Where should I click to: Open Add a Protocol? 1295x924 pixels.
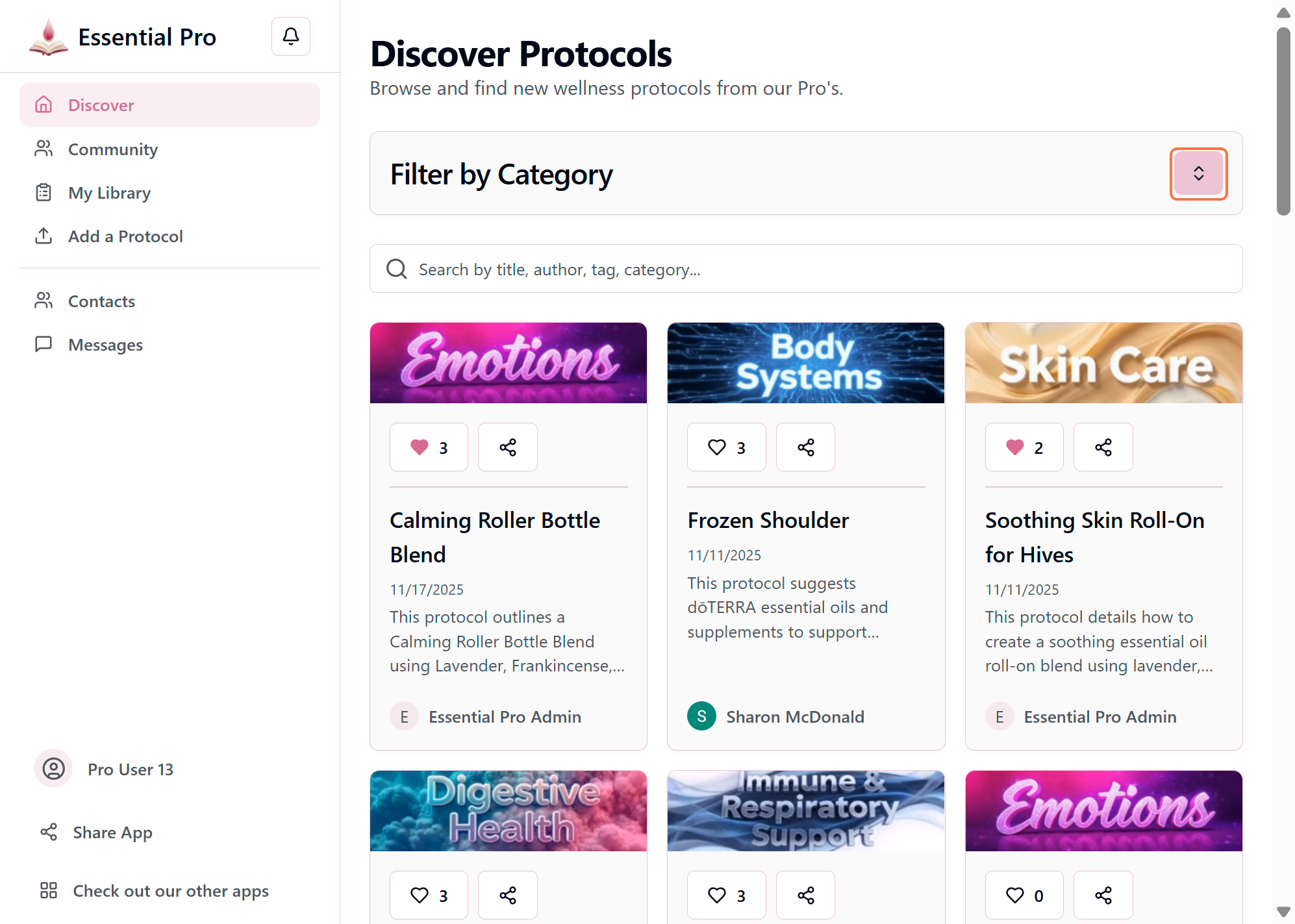coord(125,236)
